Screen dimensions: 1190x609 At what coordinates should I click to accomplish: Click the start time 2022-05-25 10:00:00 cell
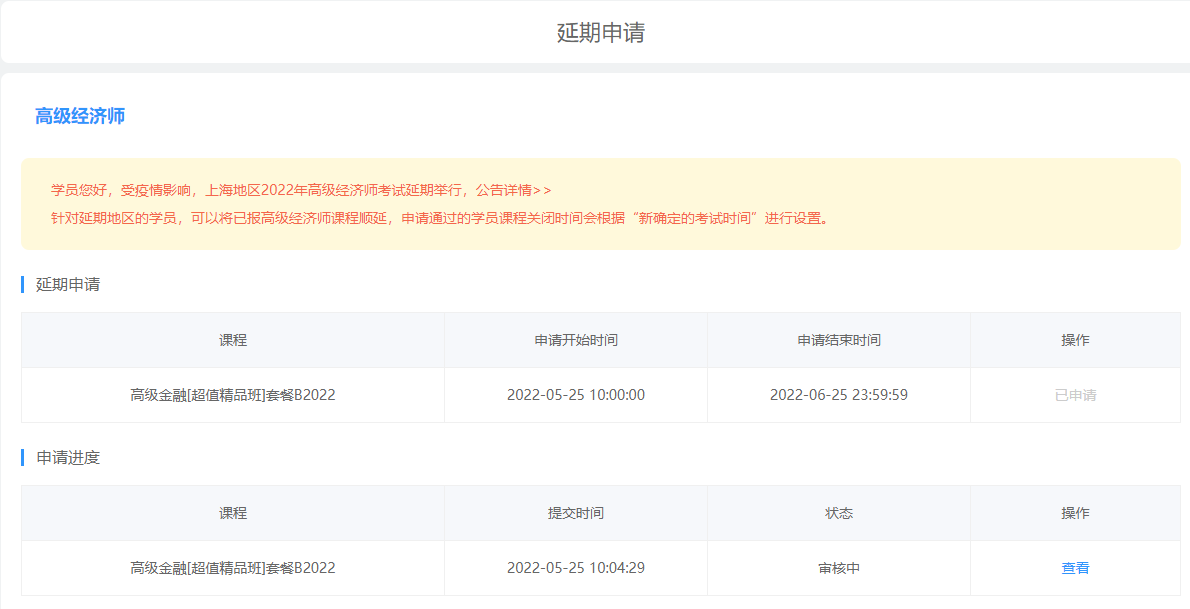click(576, 395)
